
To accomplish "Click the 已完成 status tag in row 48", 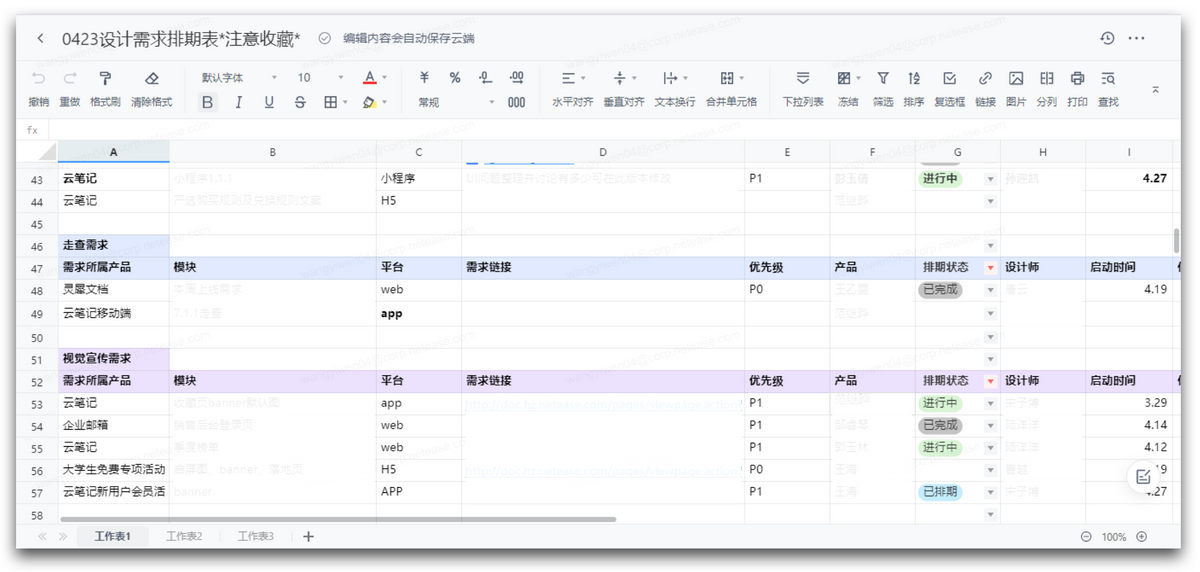I will coord(940,290).
